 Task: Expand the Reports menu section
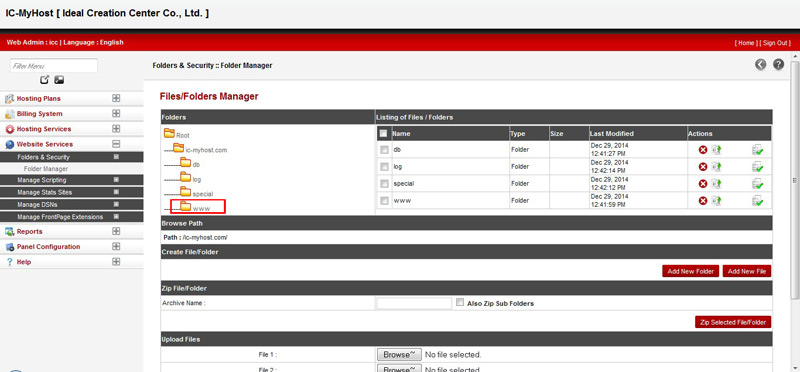pos(116,231)
